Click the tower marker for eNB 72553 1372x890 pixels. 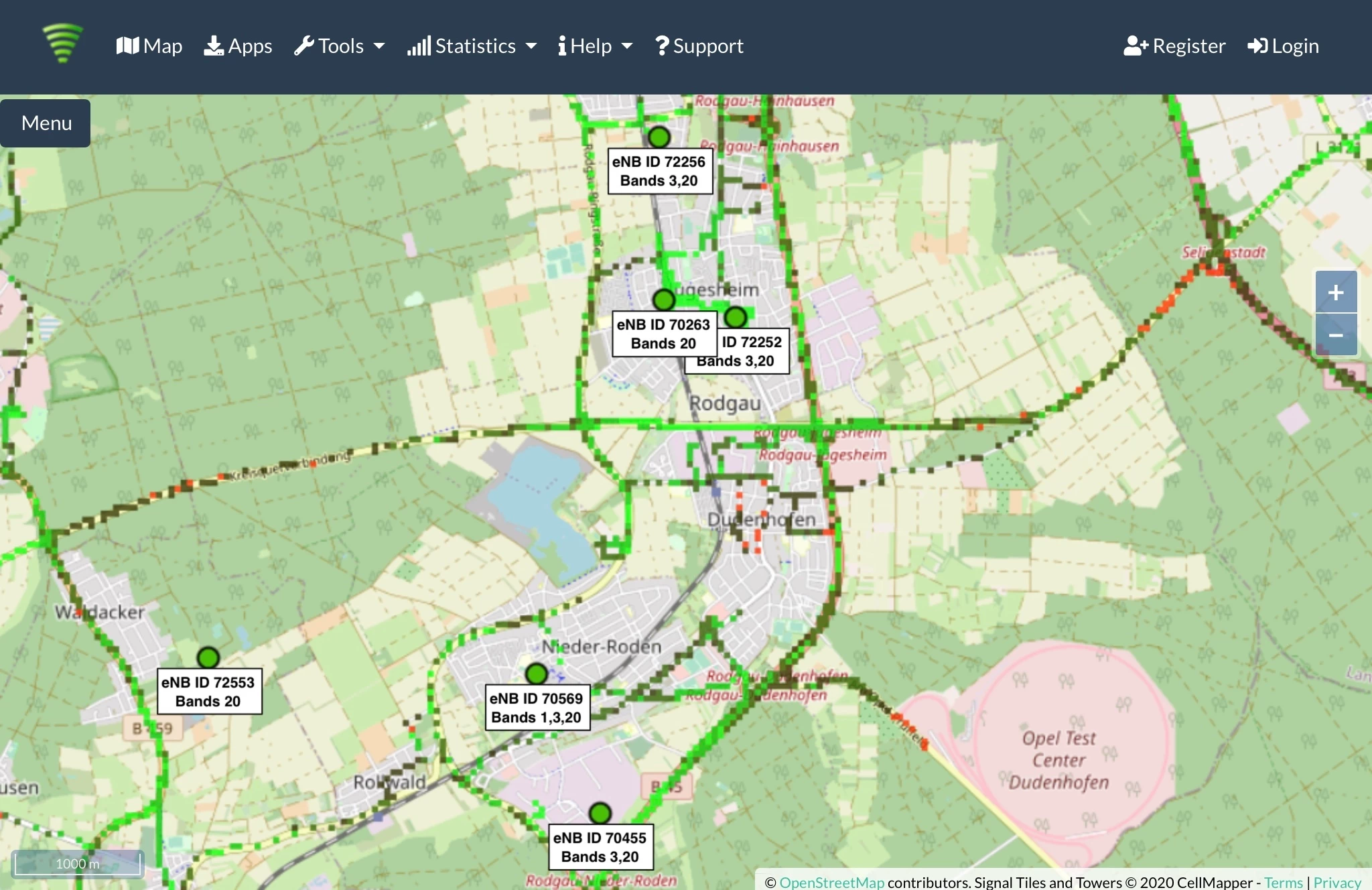click(208, 657)
